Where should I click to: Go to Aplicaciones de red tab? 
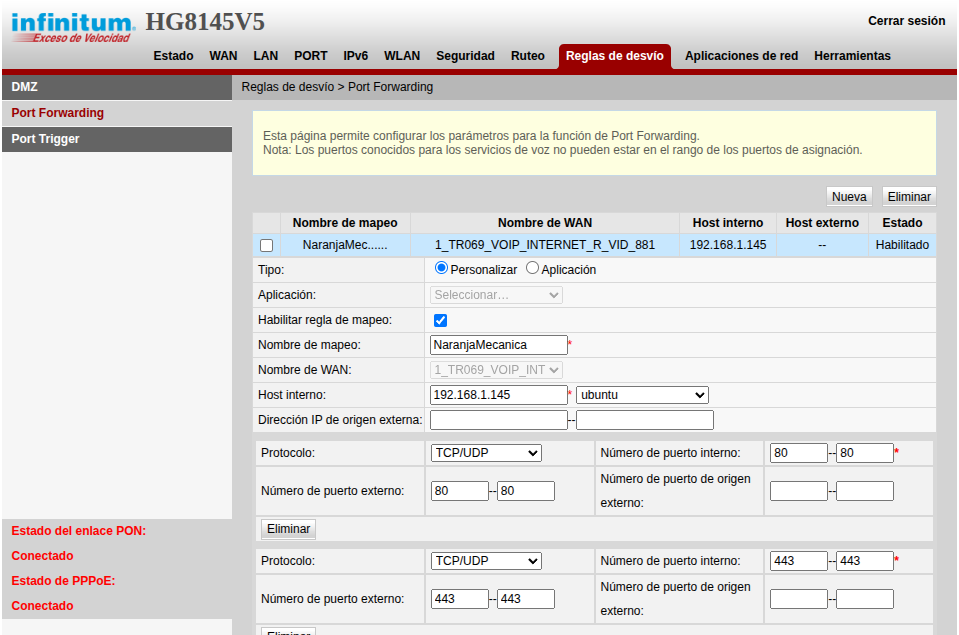(741, 56)
